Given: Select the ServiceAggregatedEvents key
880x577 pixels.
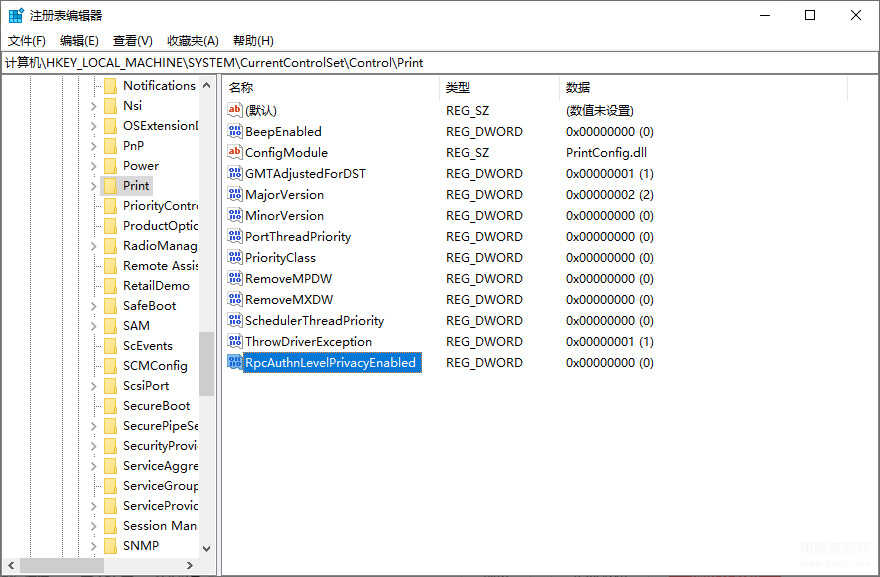Looking at the screenshot, I should coord(160,466).
